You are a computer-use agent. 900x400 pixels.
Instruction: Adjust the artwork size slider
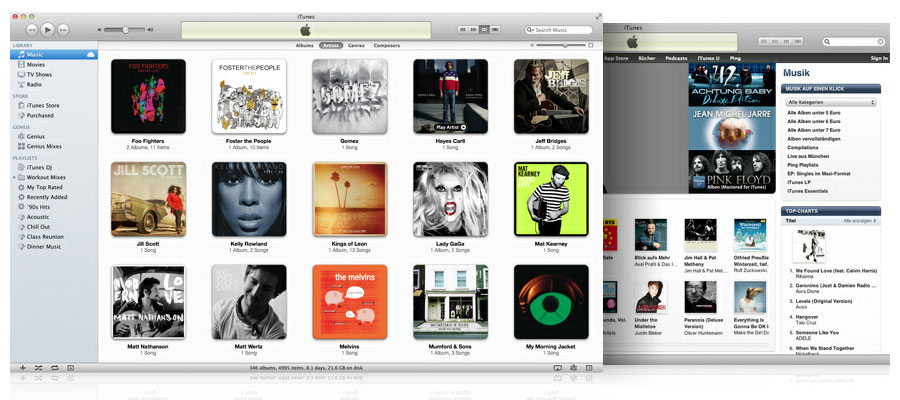tap(565, 45)
